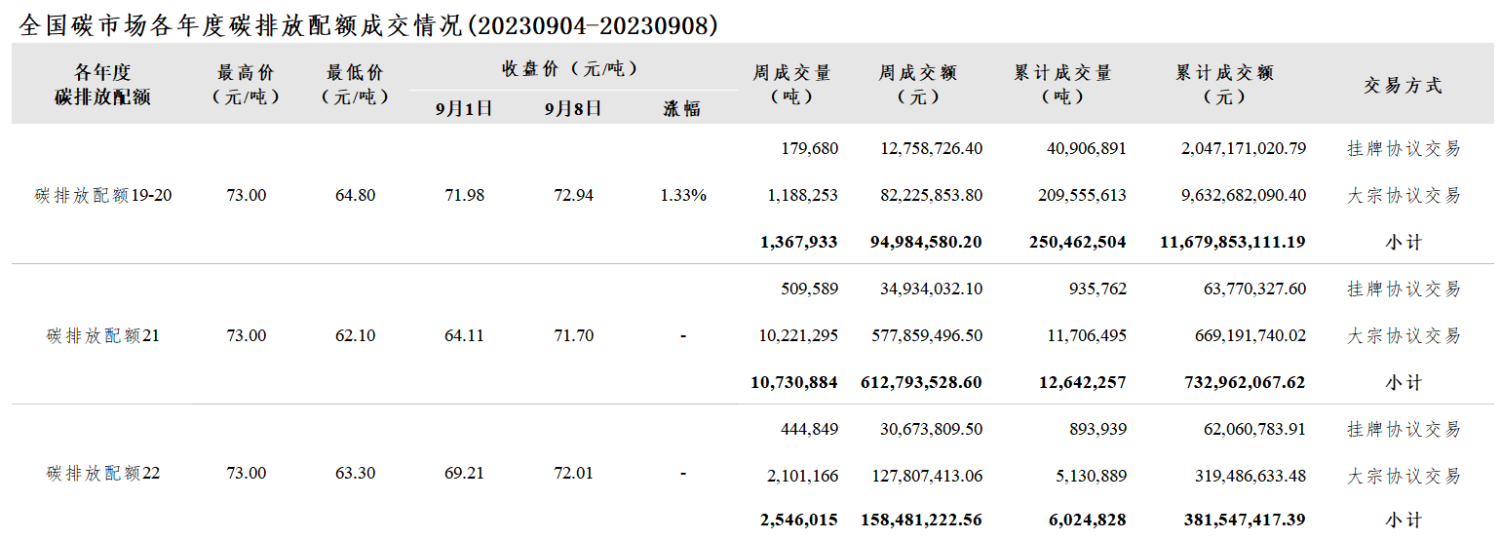Select the 累计成交额(元) column header

(x=1225, y=85)
